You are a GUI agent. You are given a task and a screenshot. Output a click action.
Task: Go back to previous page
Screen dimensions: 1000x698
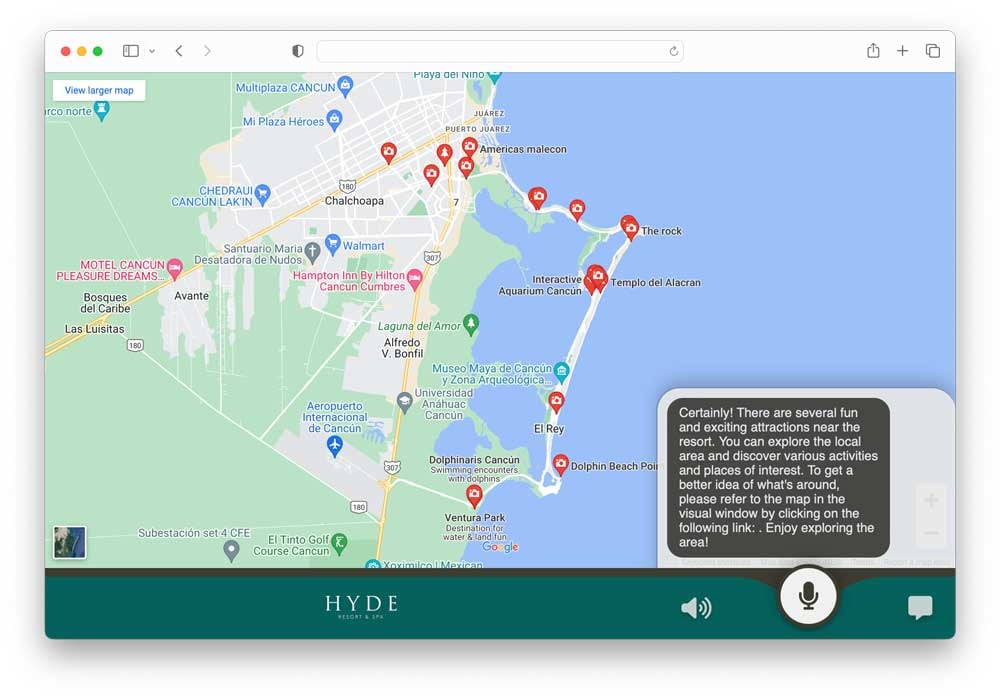coord(179,51)
